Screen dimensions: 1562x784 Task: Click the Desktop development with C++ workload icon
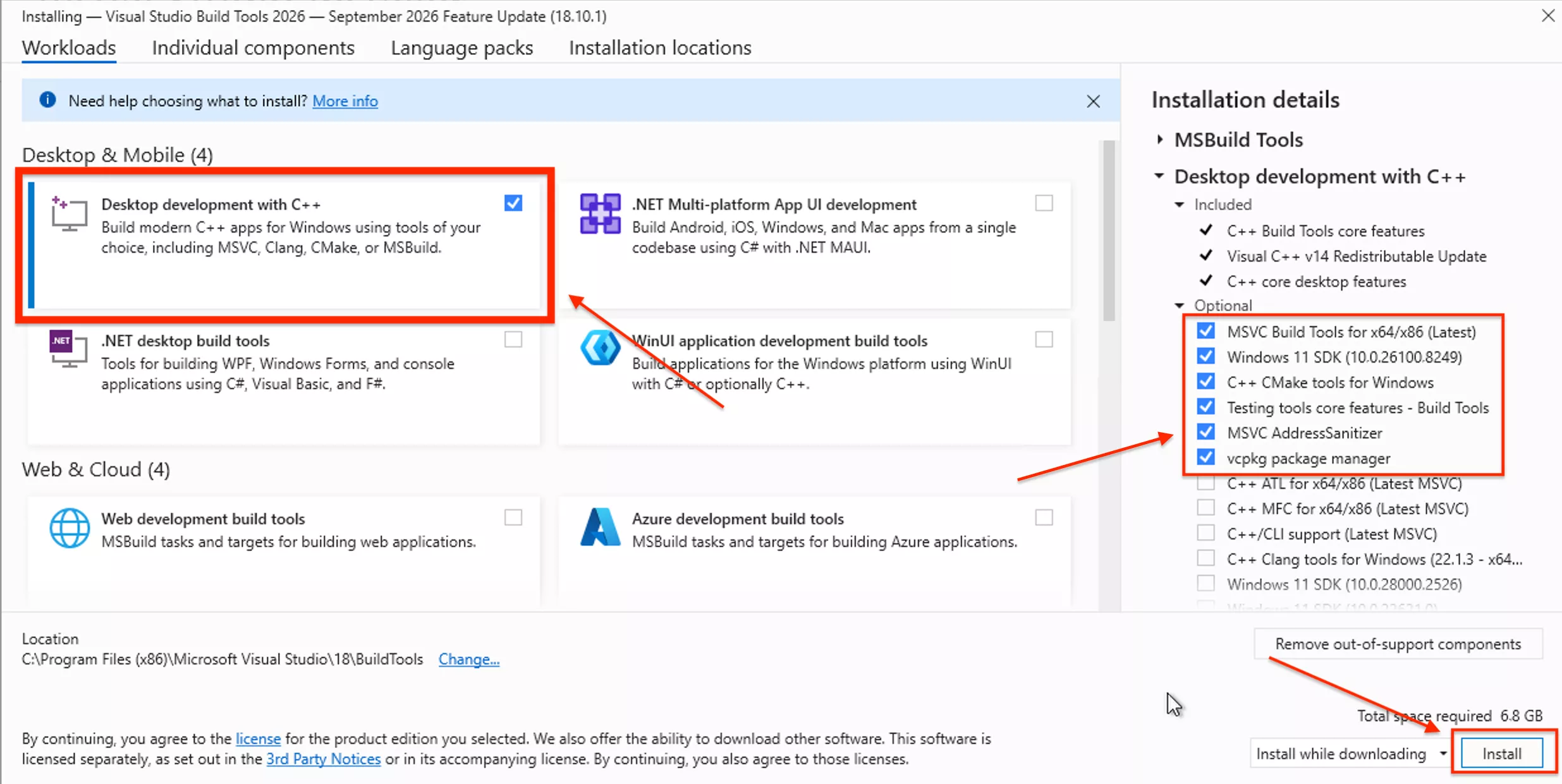[x=69, y=214]
